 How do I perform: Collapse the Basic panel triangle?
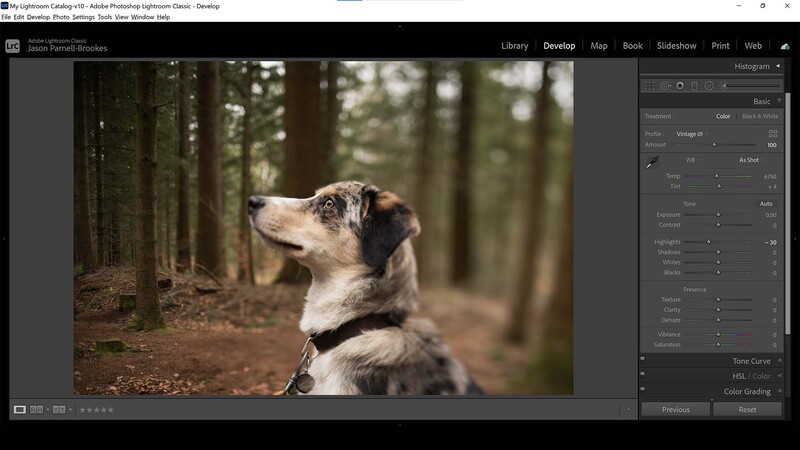point(779,101)
